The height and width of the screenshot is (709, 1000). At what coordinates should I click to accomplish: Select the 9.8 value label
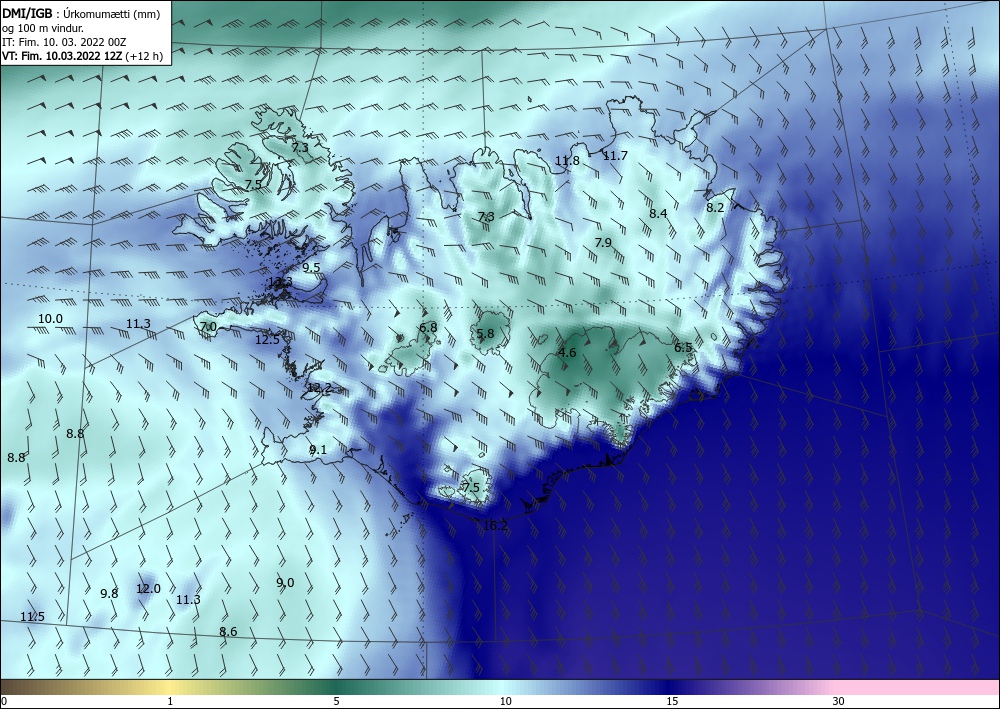[x=110, y=593]
